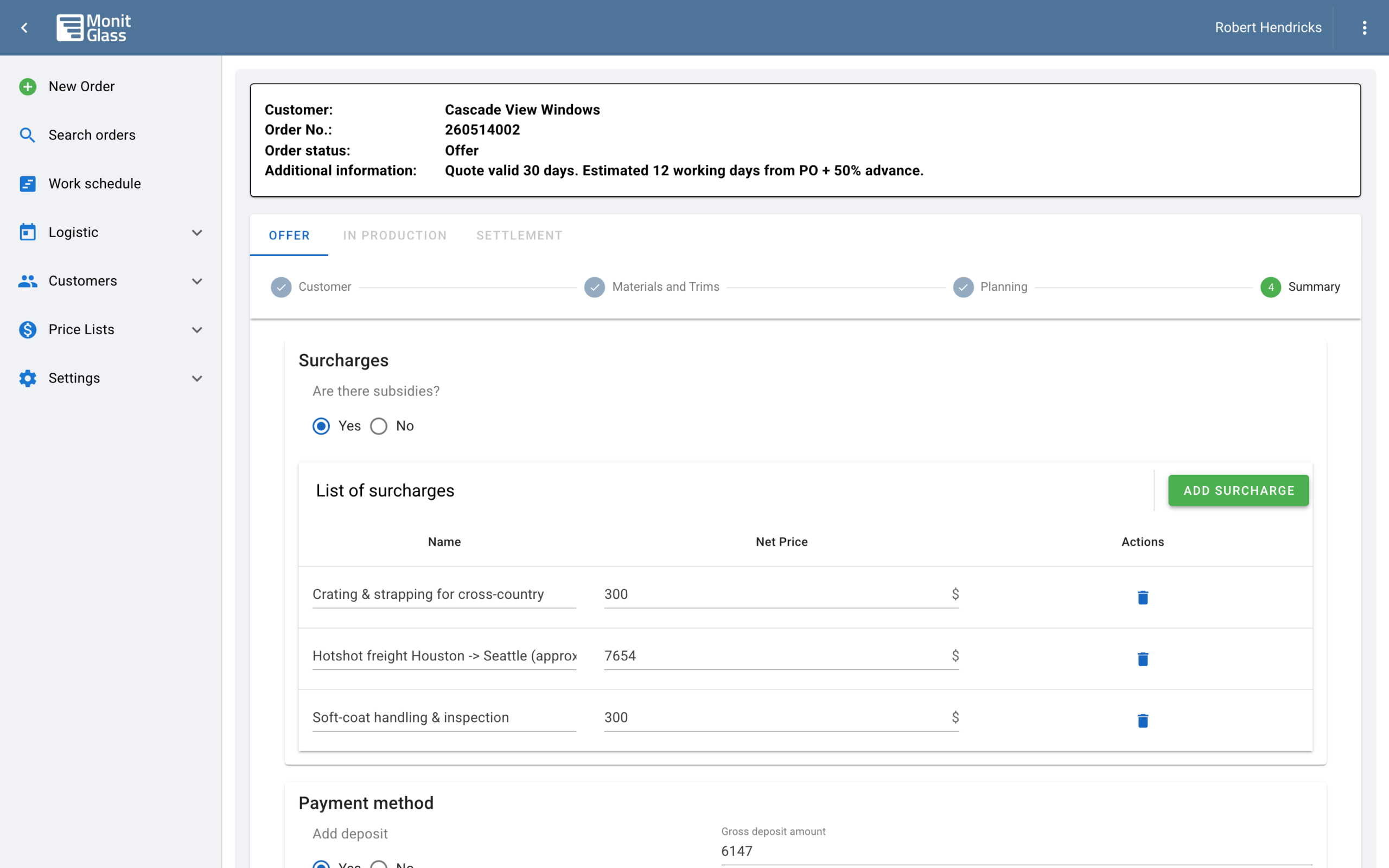Go to the Customer step label

pos(325,287)
